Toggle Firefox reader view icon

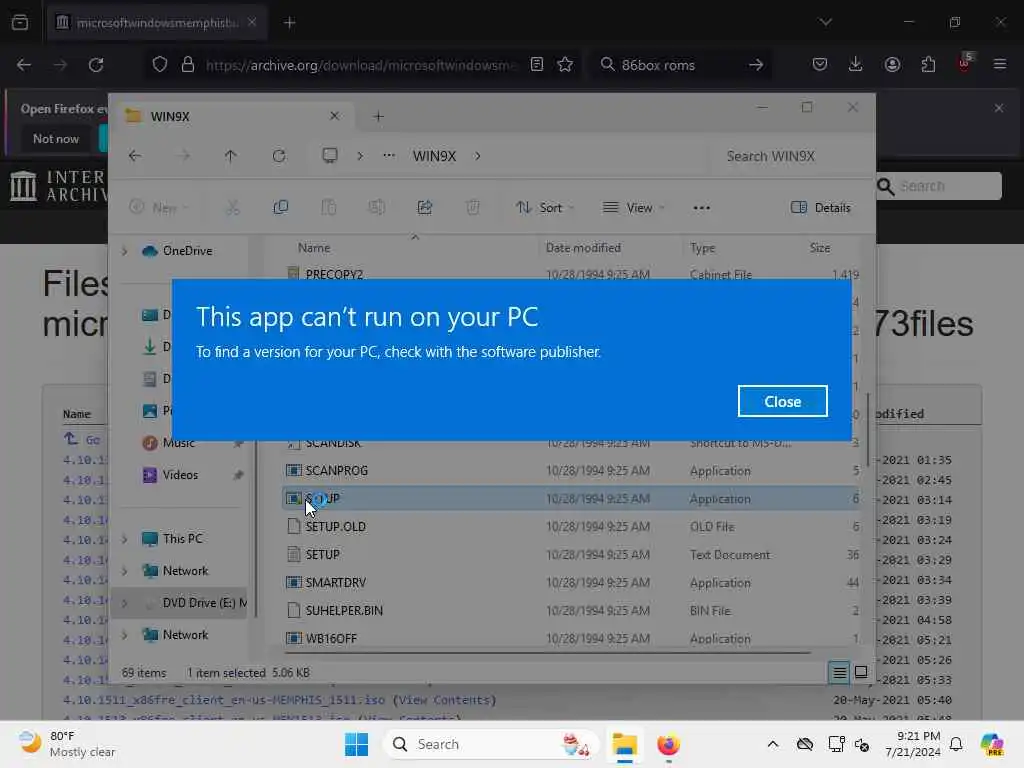pyautogui.click(x=537, y=65)
